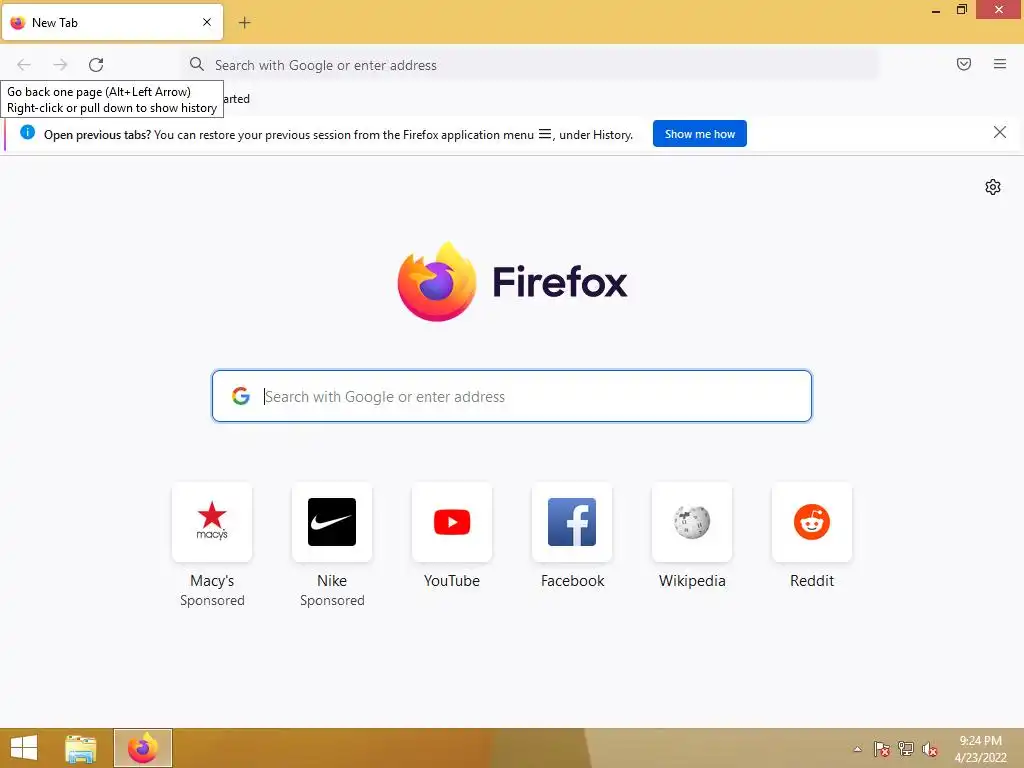Click the Forward navigation arrow
1024x768 pixels.
click(60, 65)
